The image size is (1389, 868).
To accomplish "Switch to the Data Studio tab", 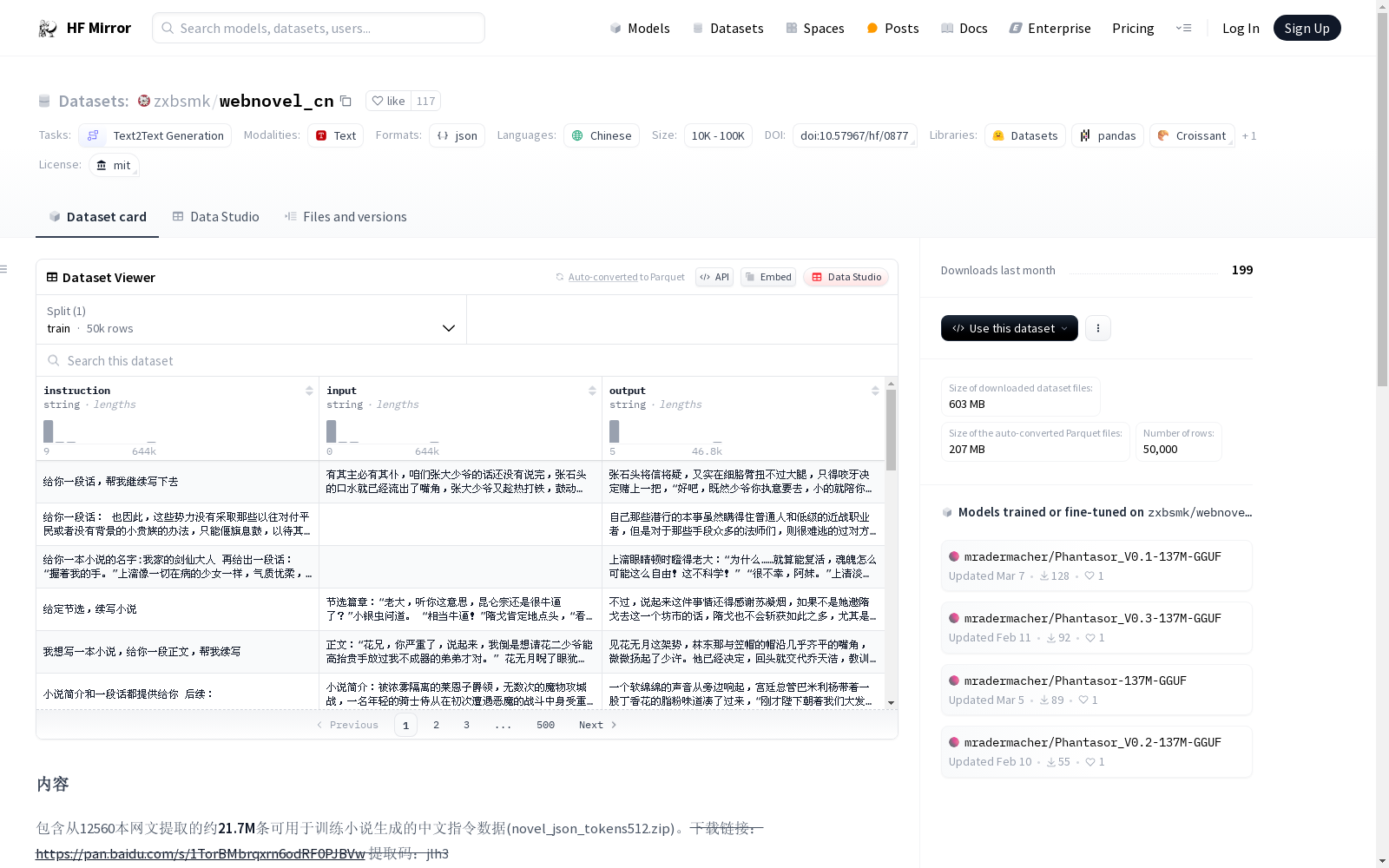I will (216, 217).
